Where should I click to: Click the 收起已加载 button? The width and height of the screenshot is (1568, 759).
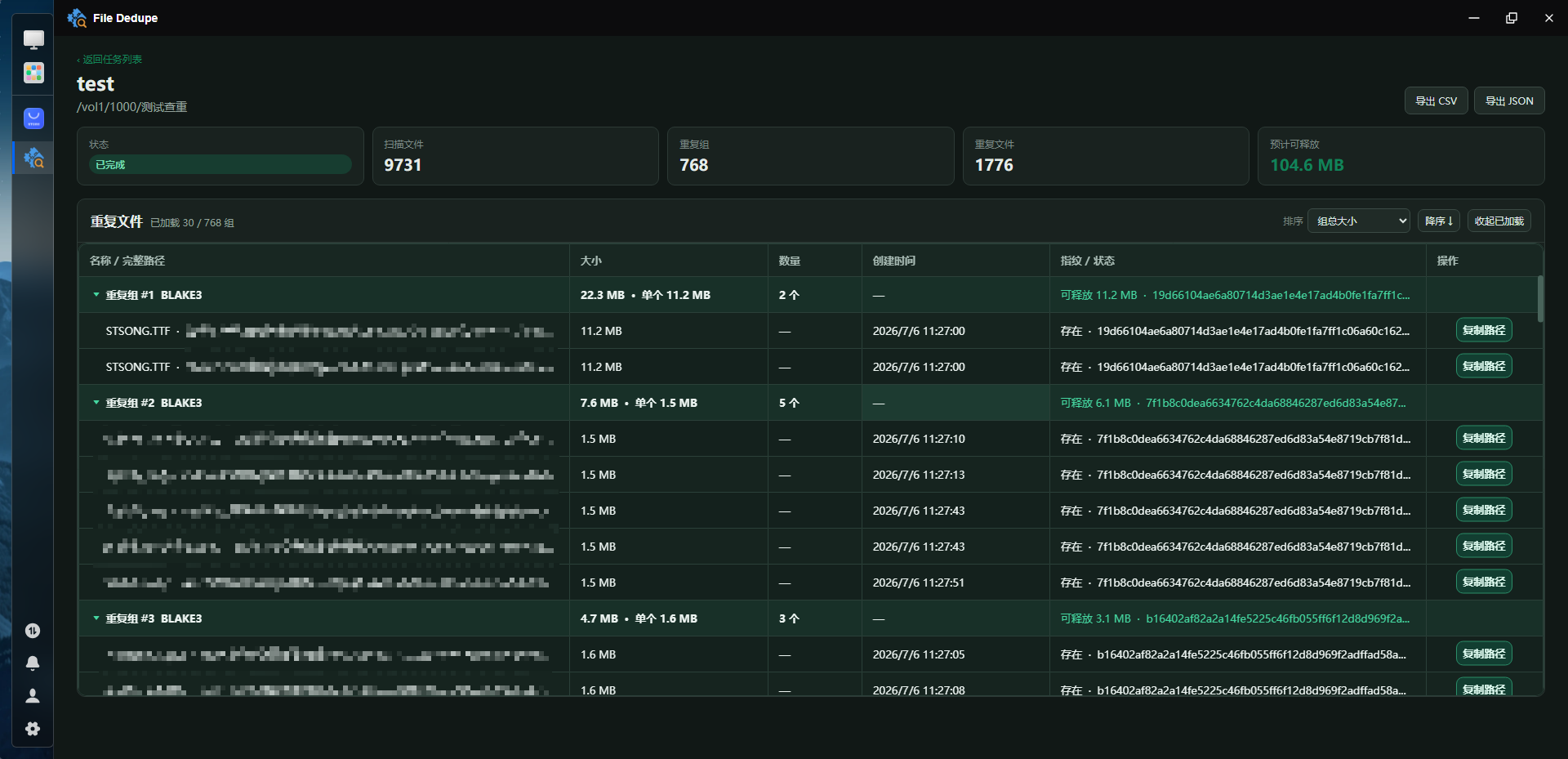point(1499,221)
